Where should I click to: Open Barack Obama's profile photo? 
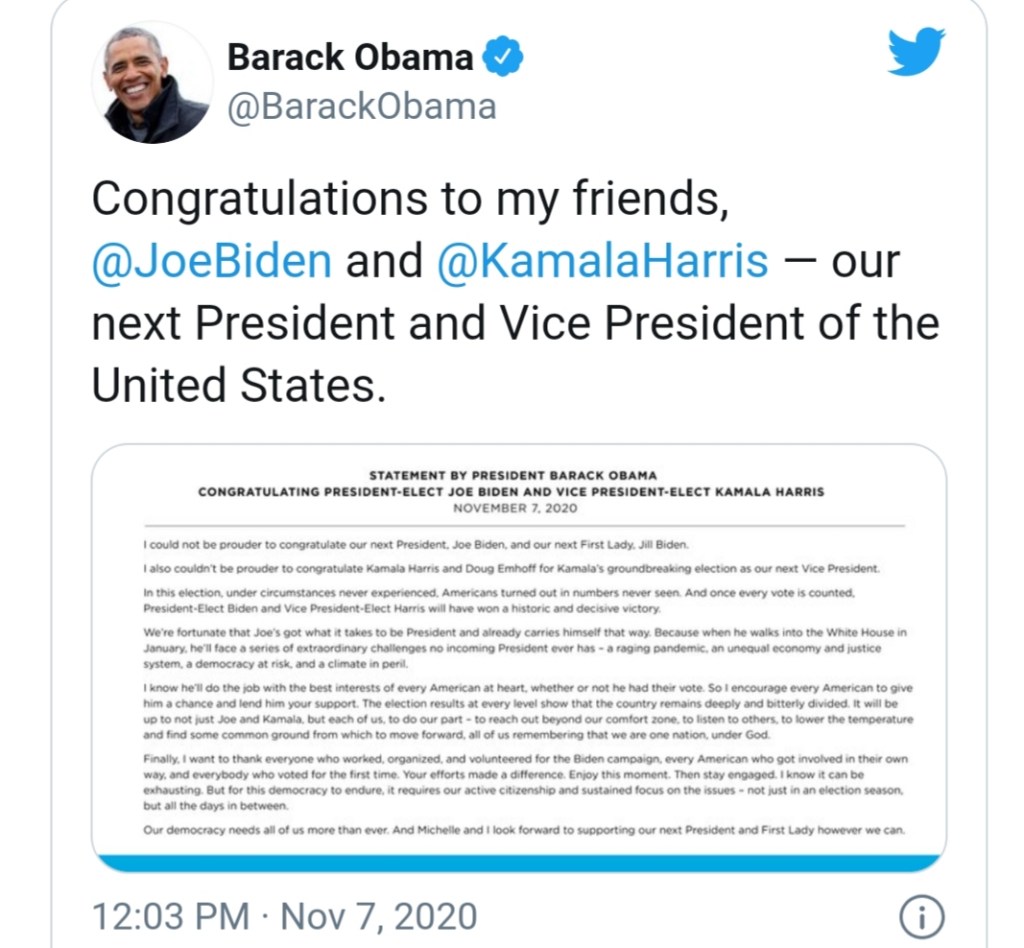(152, 82)
